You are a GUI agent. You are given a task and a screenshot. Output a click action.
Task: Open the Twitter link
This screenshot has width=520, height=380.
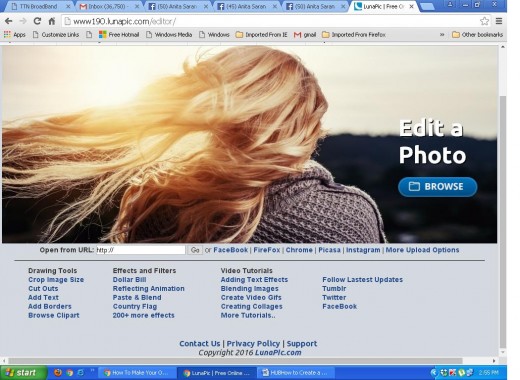pyautogui.click(x=334, y=298)
